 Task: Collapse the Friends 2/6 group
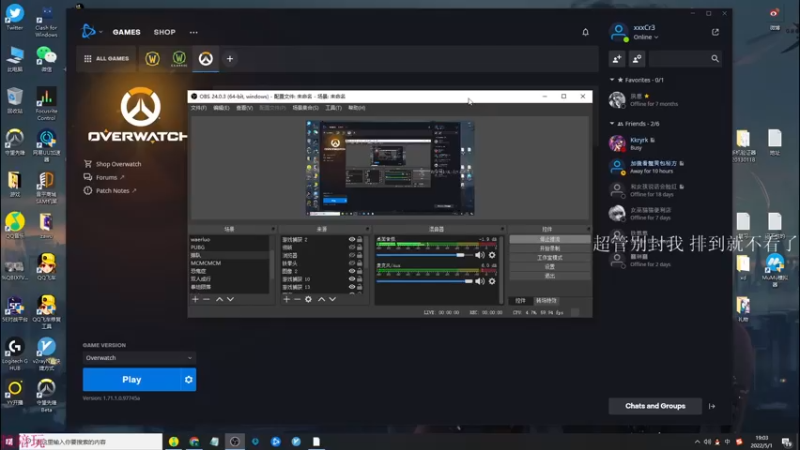pos(612,123)
